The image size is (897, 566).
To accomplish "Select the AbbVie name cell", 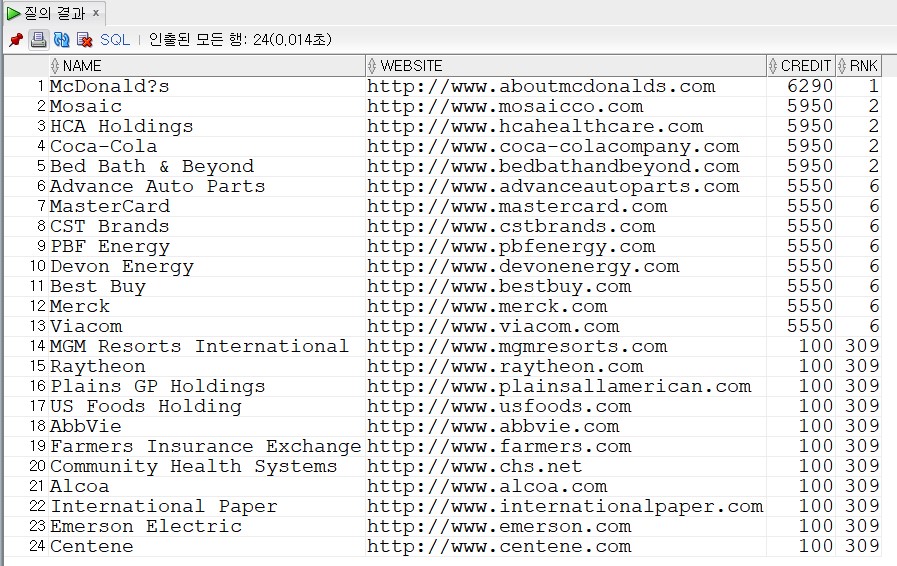I will 207,427.
